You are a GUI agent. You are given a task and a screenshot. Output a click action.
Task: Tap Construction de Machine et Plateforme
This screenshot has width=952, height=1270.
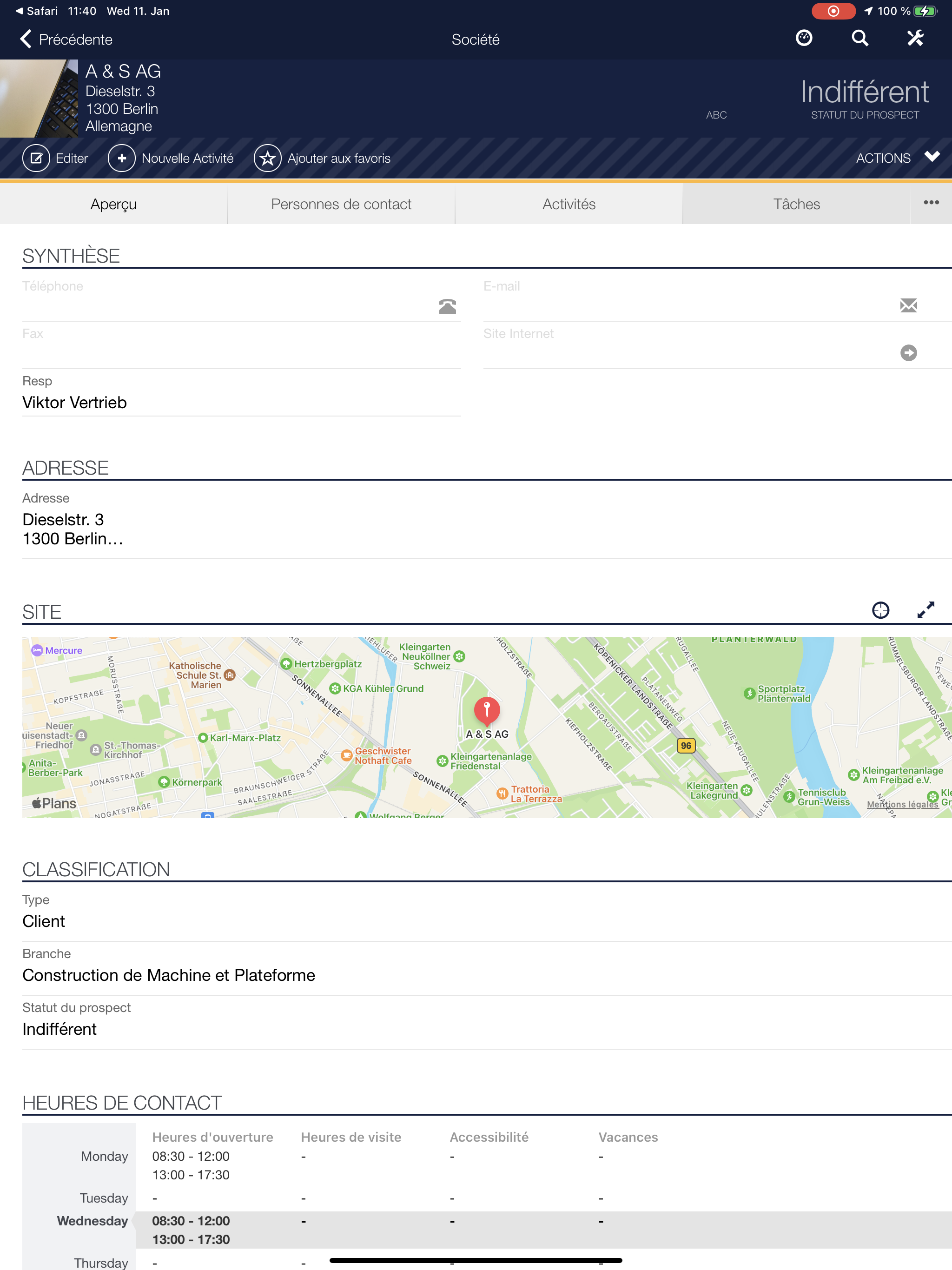pos(169,975)
